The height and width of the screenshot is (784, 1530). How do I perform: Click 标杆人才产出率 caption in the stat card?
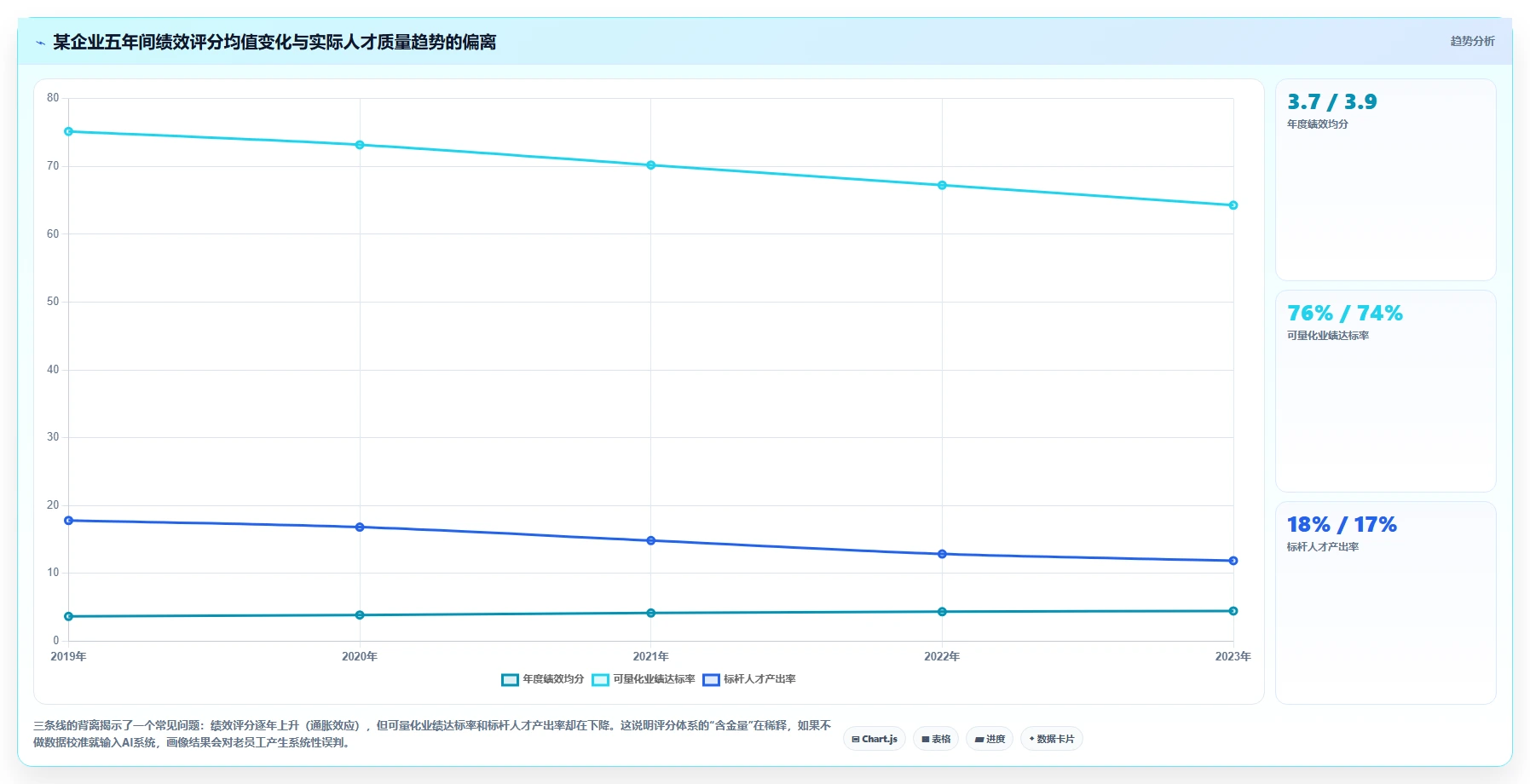tap(1323, 547)
